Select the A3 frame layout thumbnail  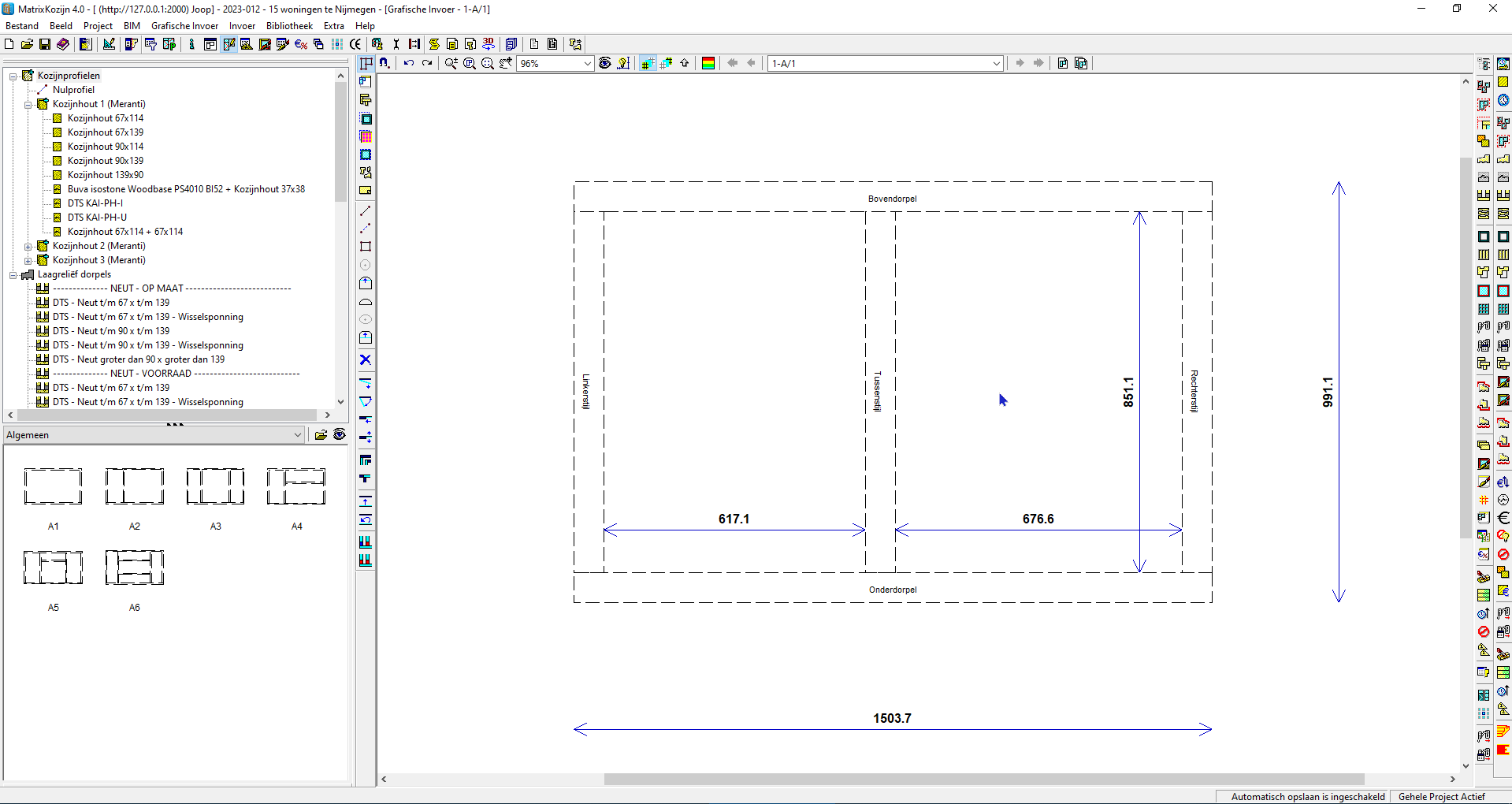(215, 486)
